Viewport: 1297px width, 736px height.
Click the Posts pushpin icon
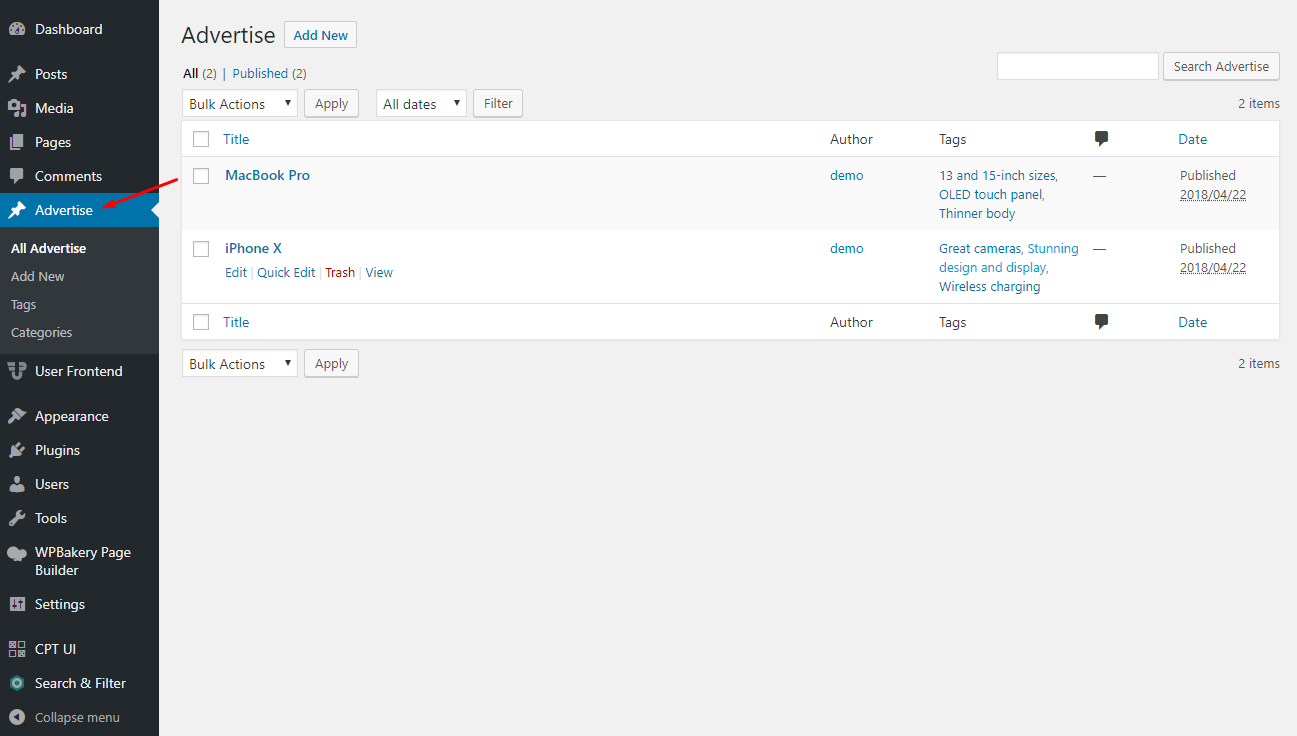tap(17, 74)
